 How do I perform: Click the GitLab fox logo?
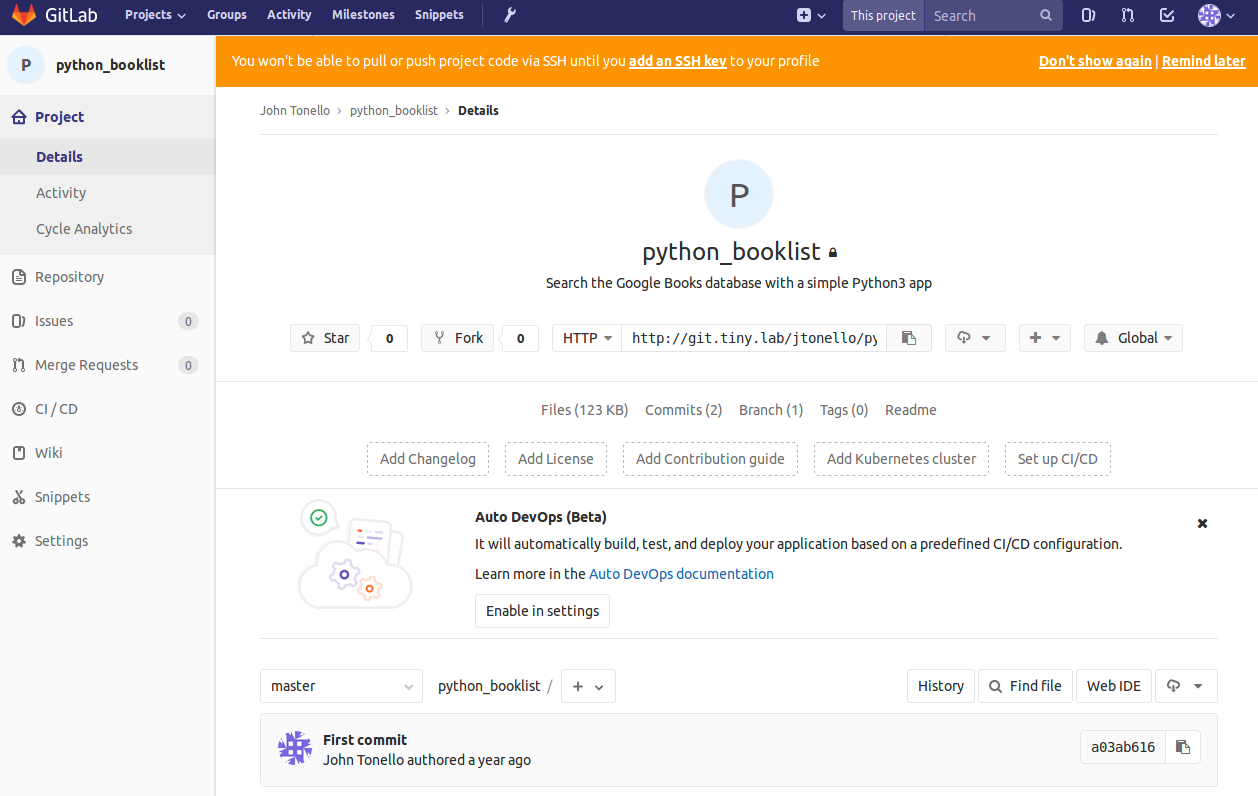pyautogui.click(x=23, y=15)
